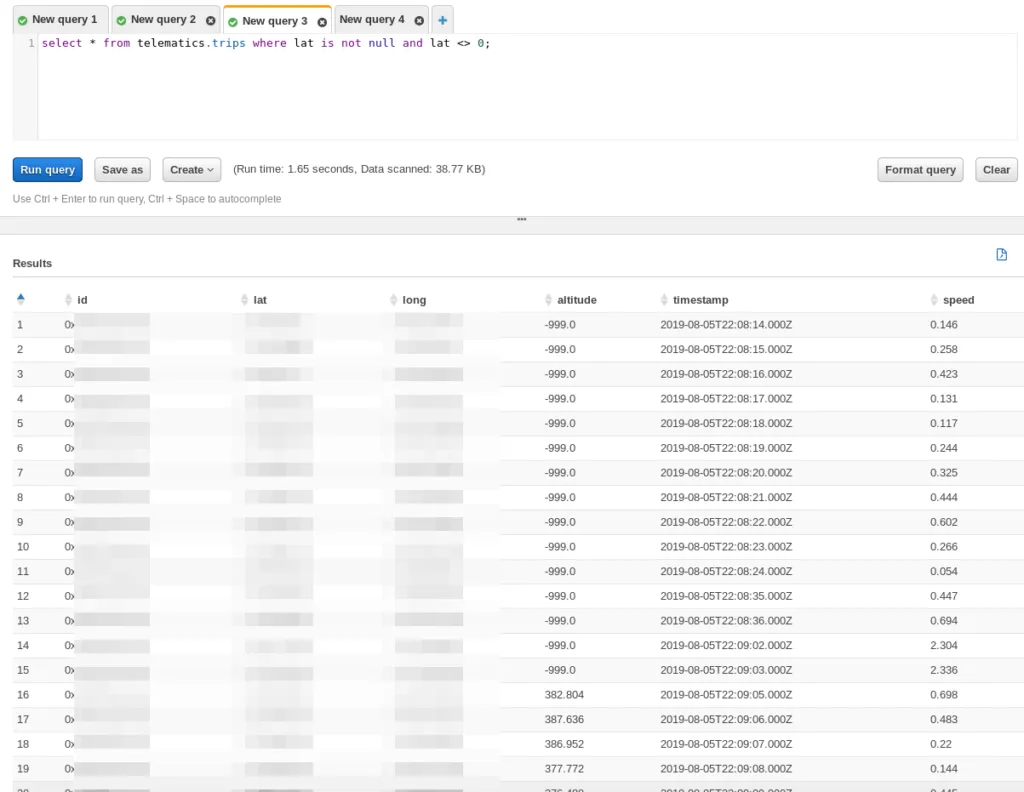Screen dimensions: 1024x792
Task: Sort by speed using its sort arrows
Action: (x=935, y=300)
